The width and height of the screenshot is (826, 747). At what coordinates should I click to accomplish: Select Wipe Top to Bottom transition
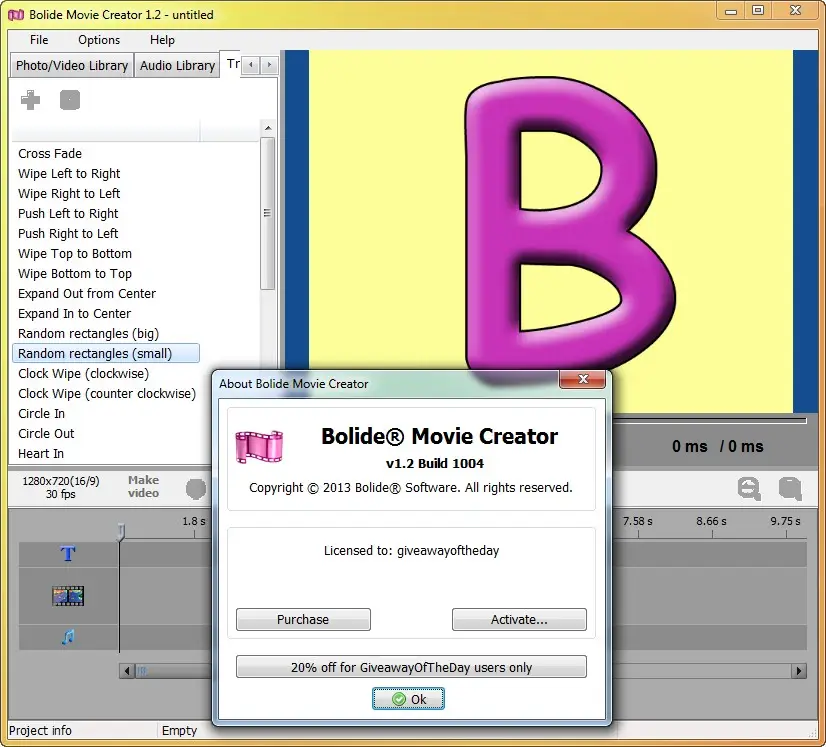75,254
